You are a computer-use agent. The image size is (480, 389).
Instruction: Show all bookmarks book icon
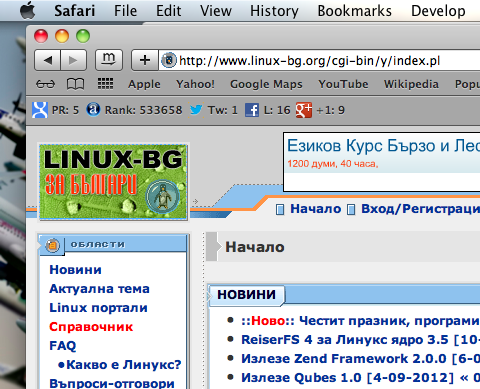click(75, 84)
